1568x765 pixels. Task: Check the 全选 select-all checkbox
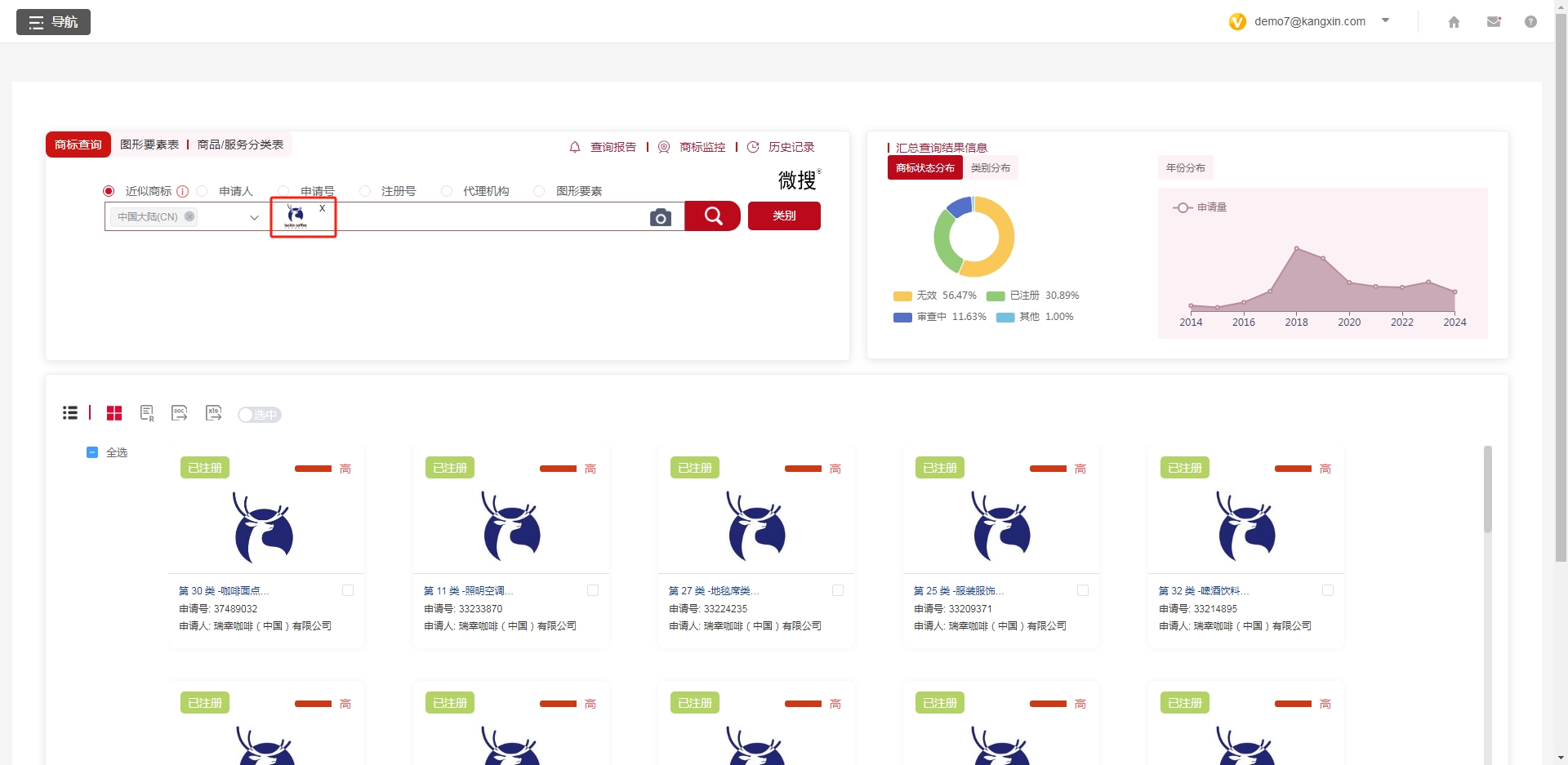(x=91, y=452)
